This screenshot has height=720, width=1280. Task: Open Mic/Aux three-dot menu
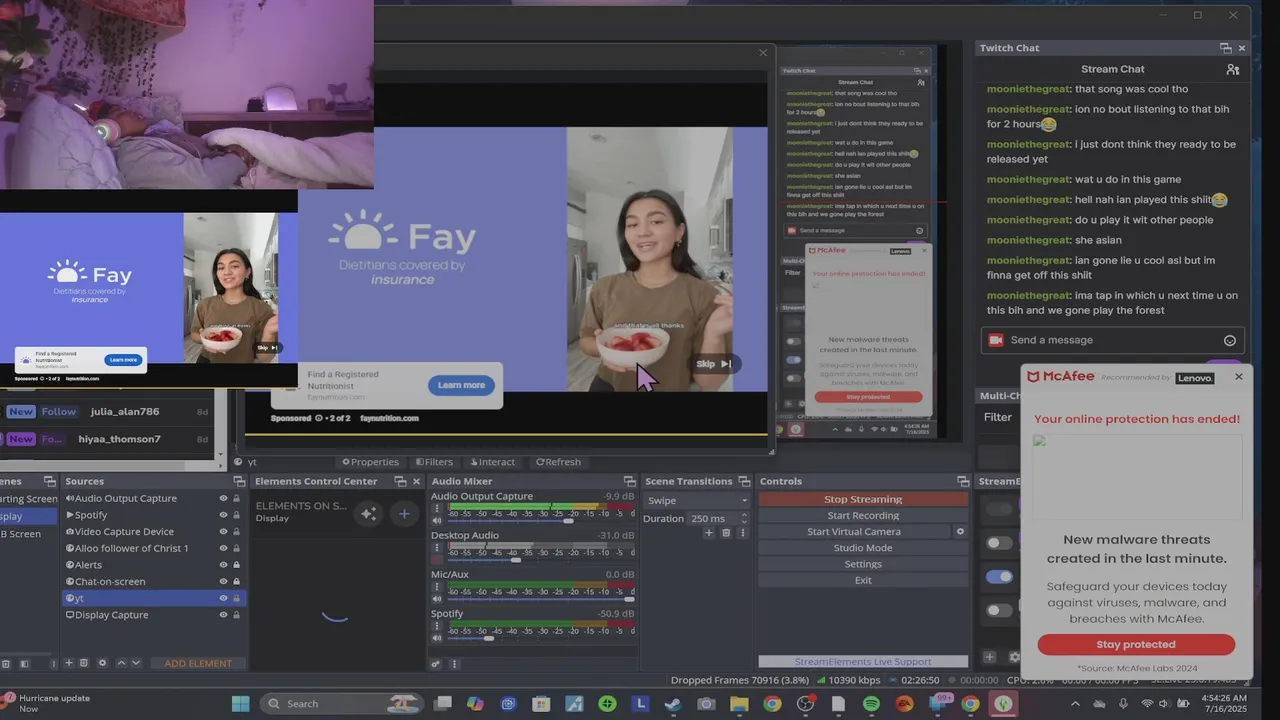point(437,587)
